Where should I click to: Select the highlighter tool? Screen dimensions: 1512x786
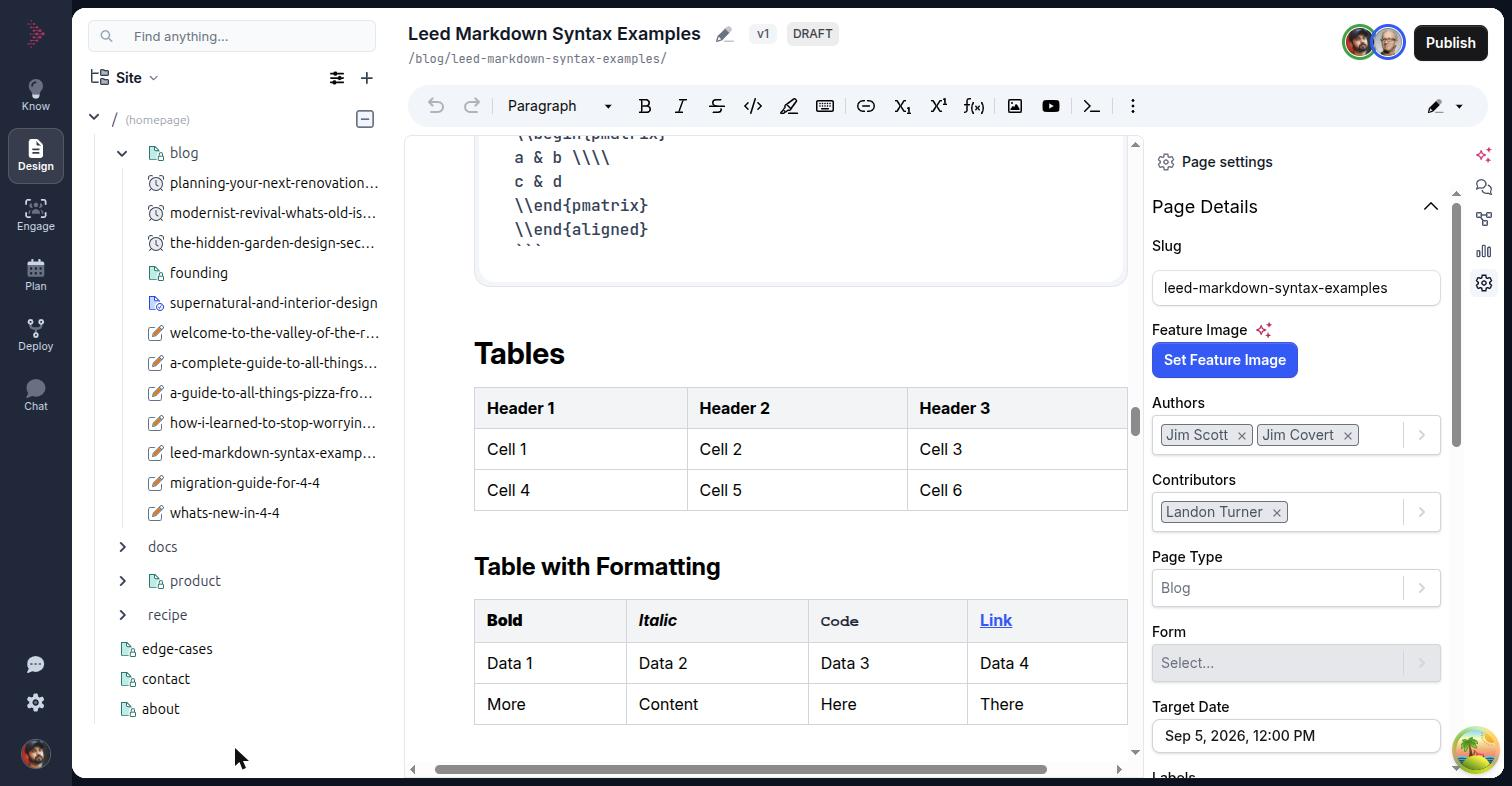point(789,106)
